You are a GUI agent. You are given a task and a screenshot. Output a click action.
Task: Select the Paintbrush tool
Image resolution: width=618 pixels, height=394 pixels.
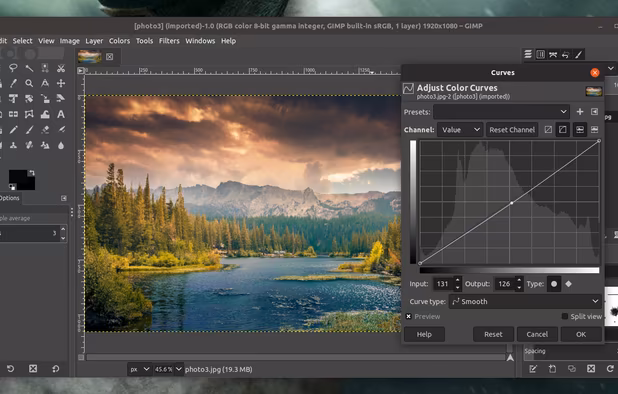pyautogui.click(x=29, y=130)
